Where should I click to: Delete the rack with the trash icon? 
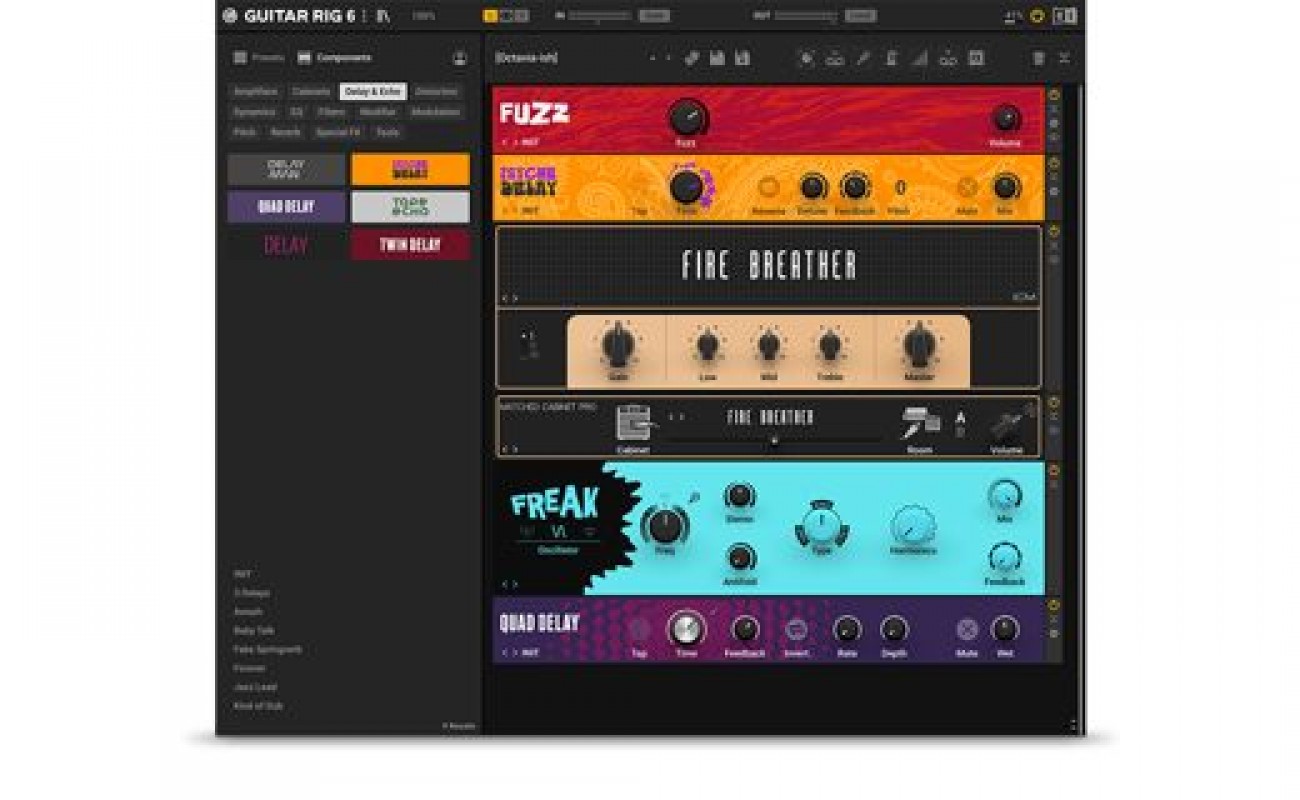pos(1038,58)
